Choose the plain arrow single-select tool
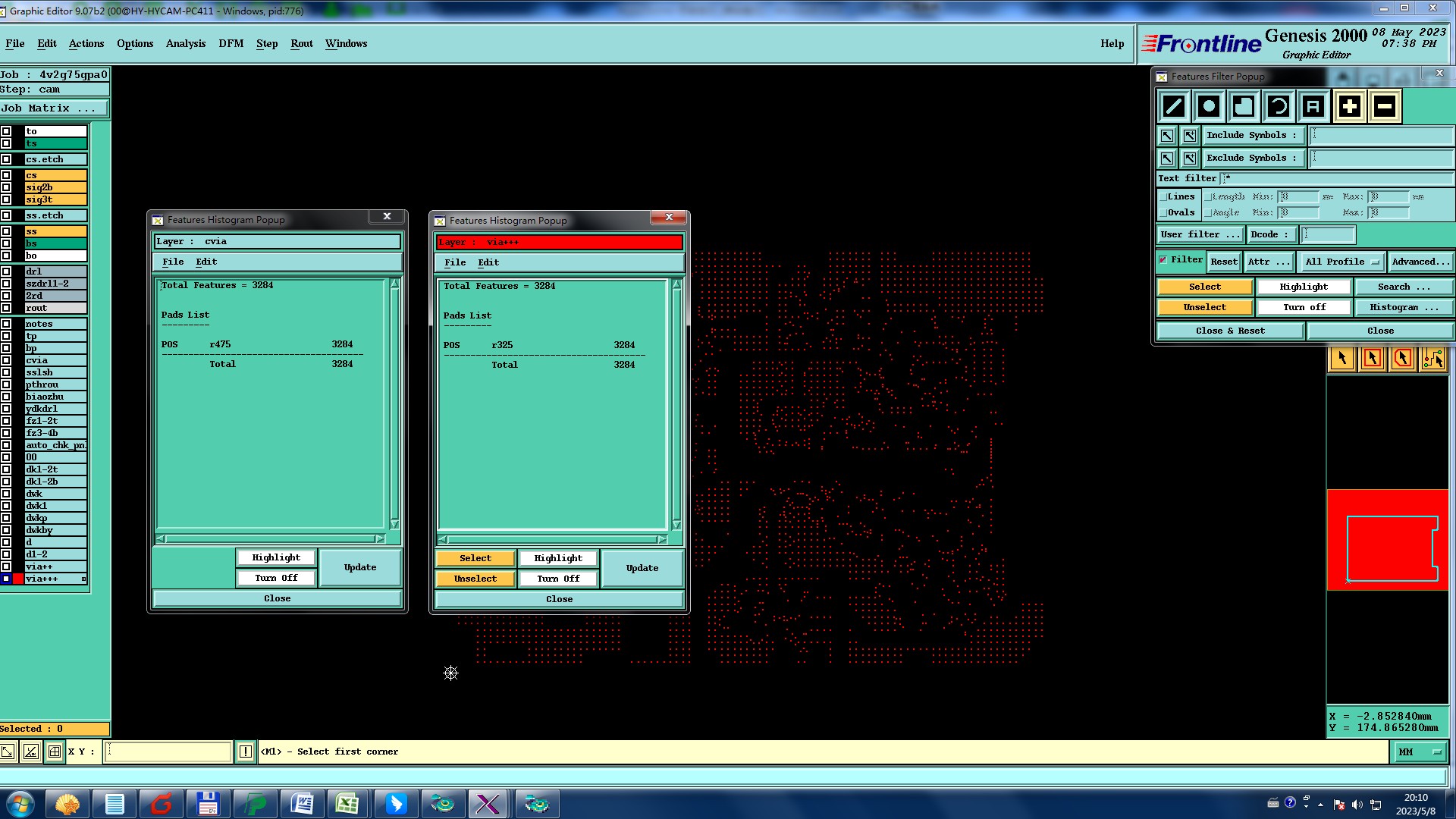The image size is (1456, 819). (1341, 358)
